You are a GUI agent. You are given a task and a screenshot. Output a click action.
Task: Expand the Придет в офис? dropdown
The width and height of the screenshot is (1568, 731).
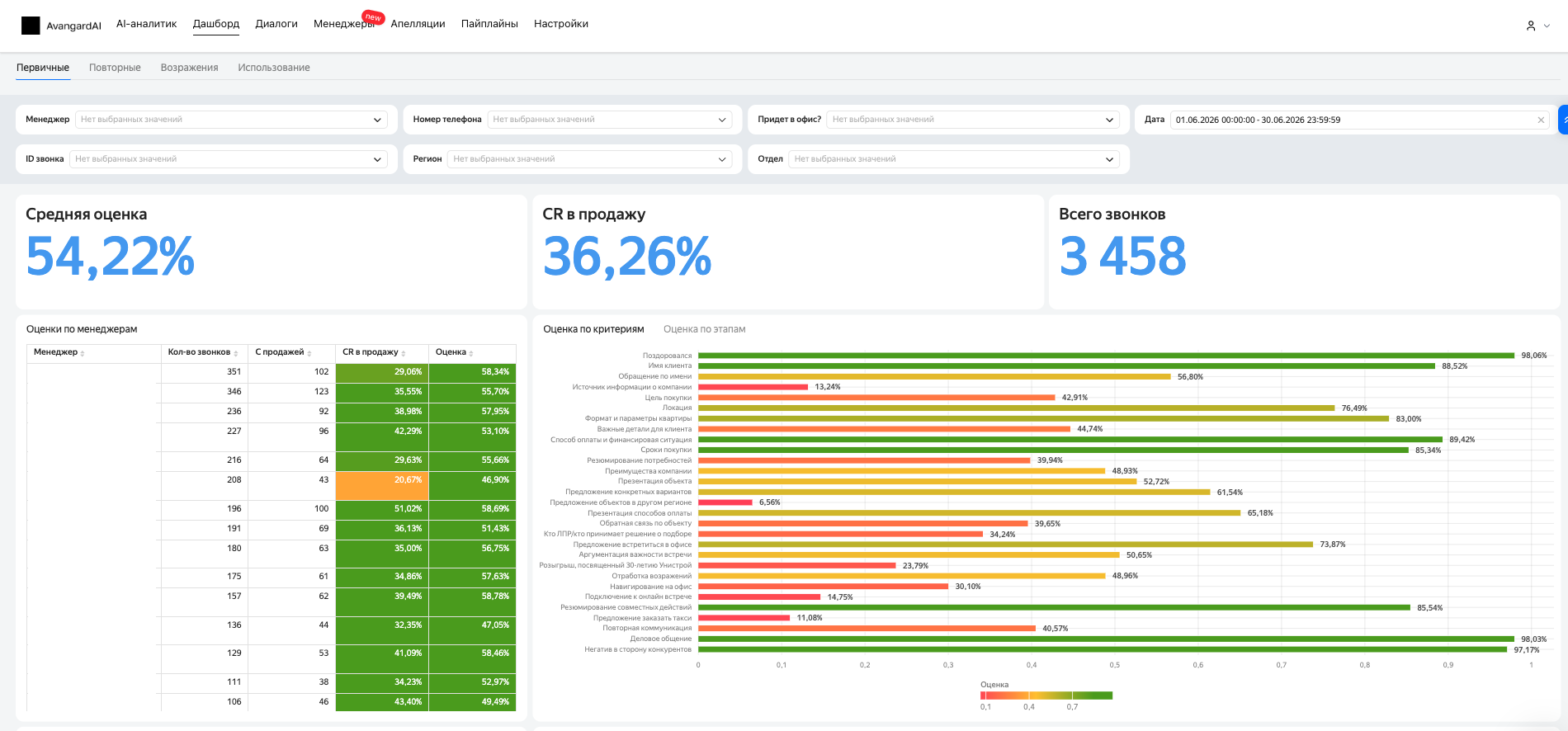(x=973, y=120)
